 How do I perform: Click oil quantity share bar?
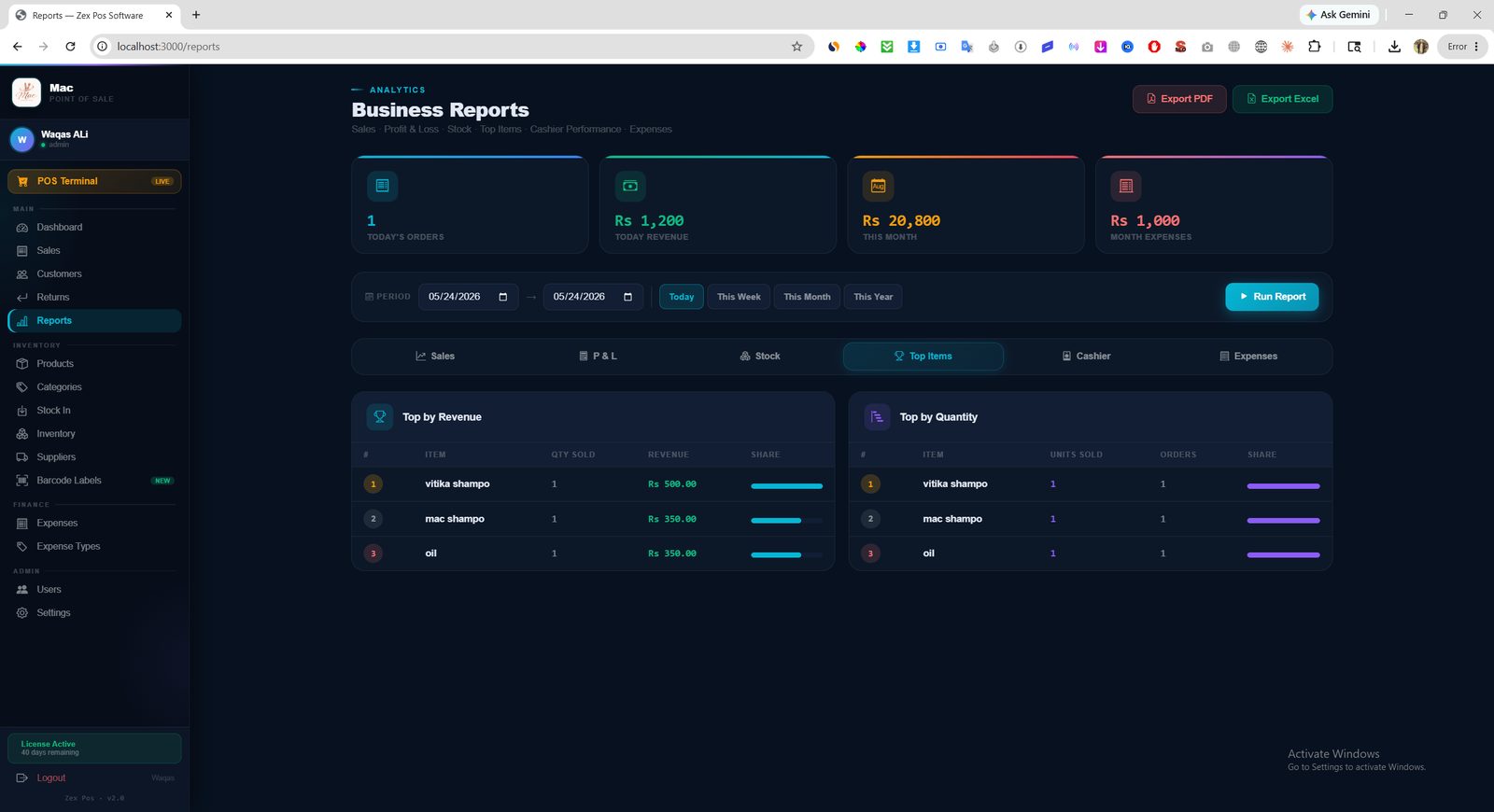click(1284, 554)
